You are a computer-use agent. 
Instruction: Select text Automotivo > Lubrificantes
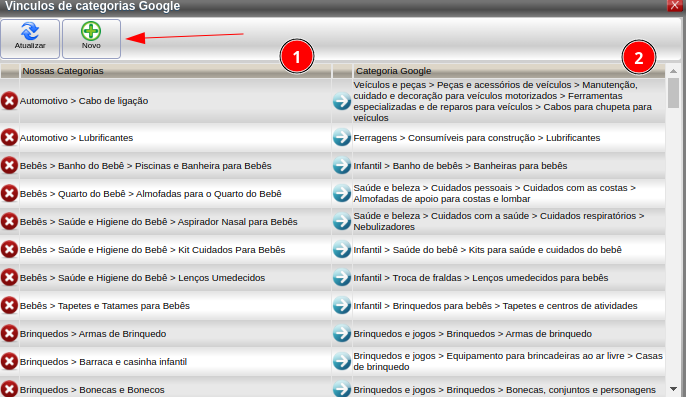click(x=77, y=137)
